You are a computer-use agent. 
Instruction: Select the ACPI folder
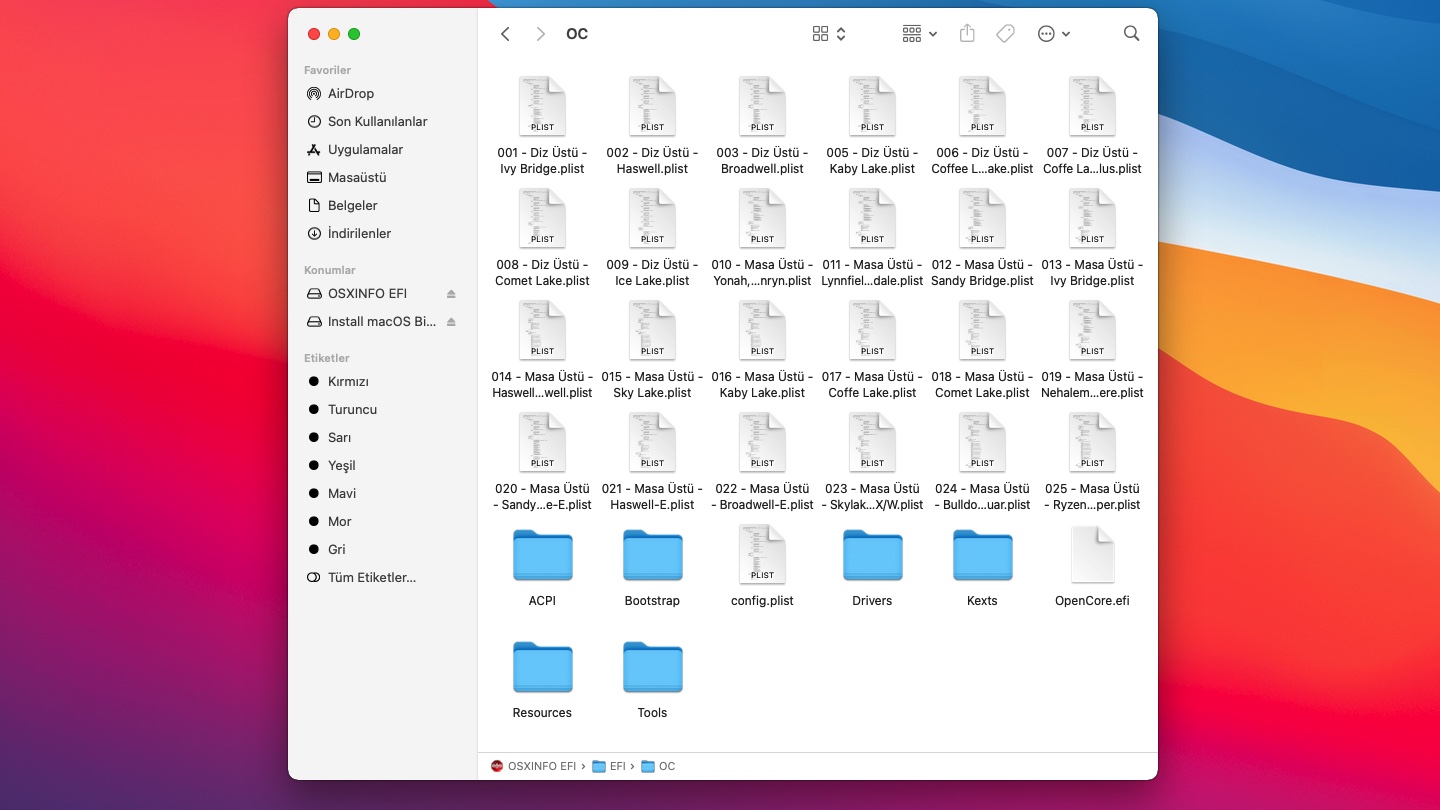(x=542, y=567)
